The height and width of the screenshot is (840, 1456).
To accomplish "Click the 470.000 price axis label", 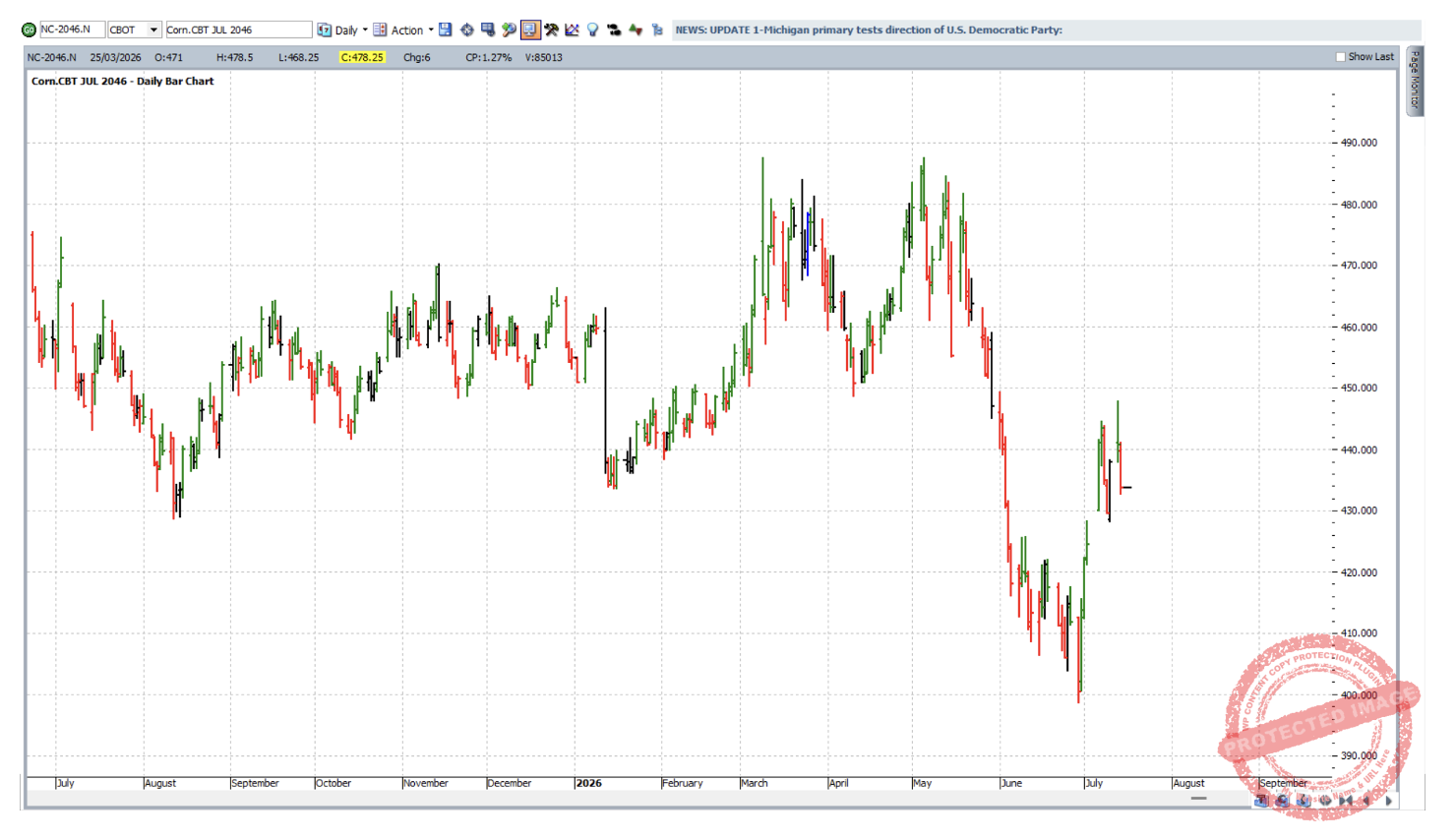I will [1359, 266].
